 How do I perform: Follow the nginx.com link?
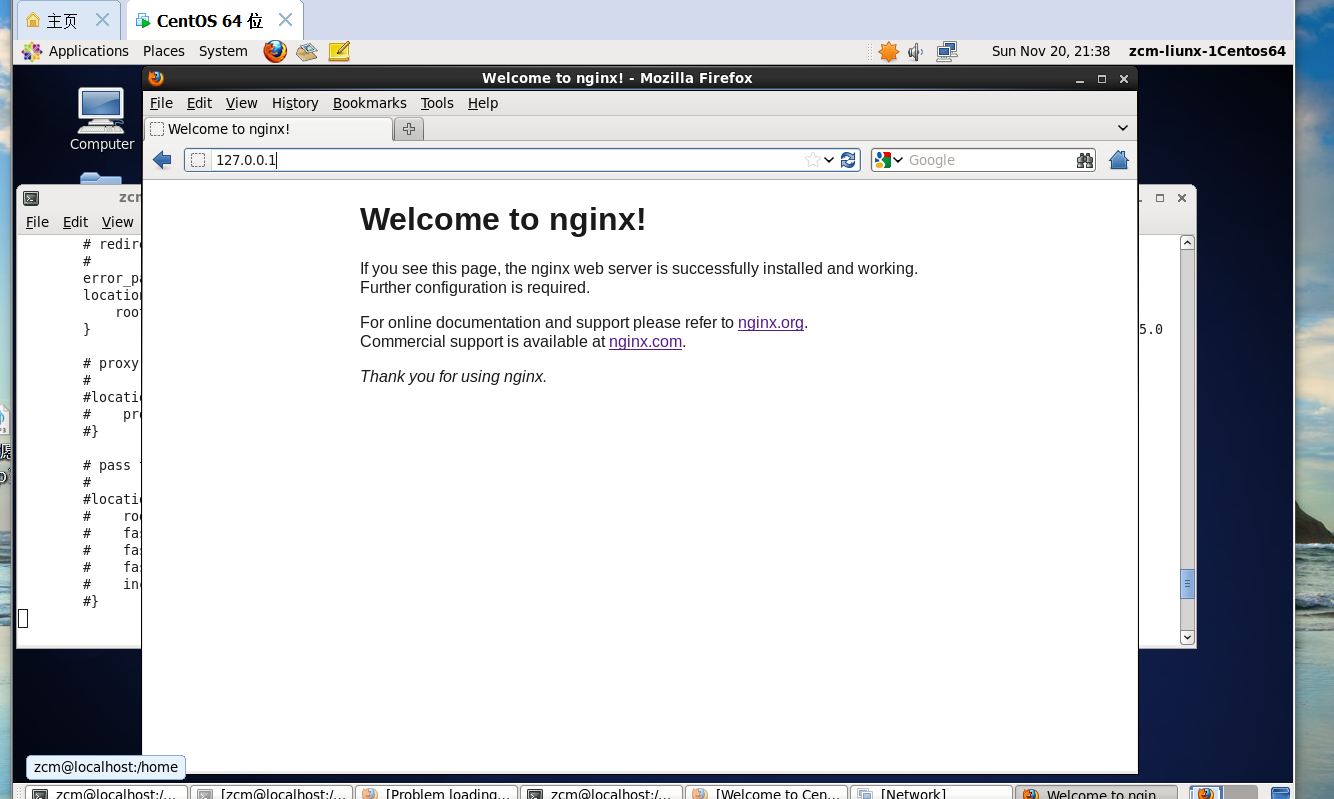point(645,342)
